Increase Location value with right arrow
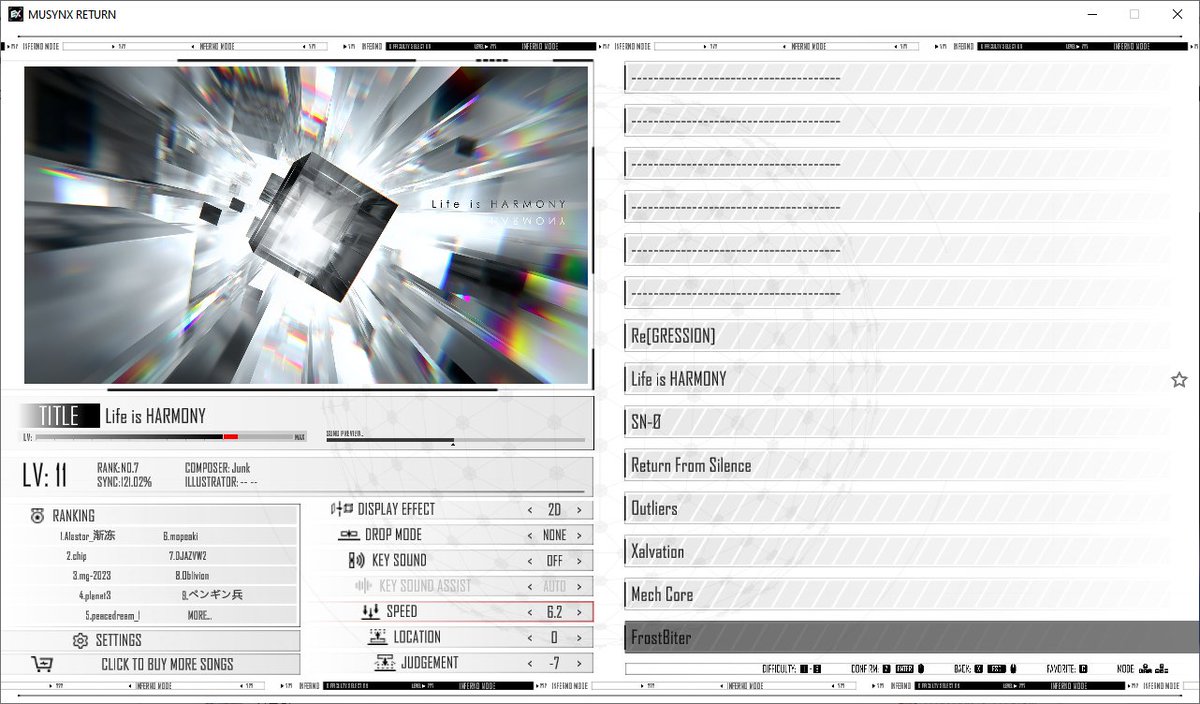1200x704 pixels. pos(579,637)
